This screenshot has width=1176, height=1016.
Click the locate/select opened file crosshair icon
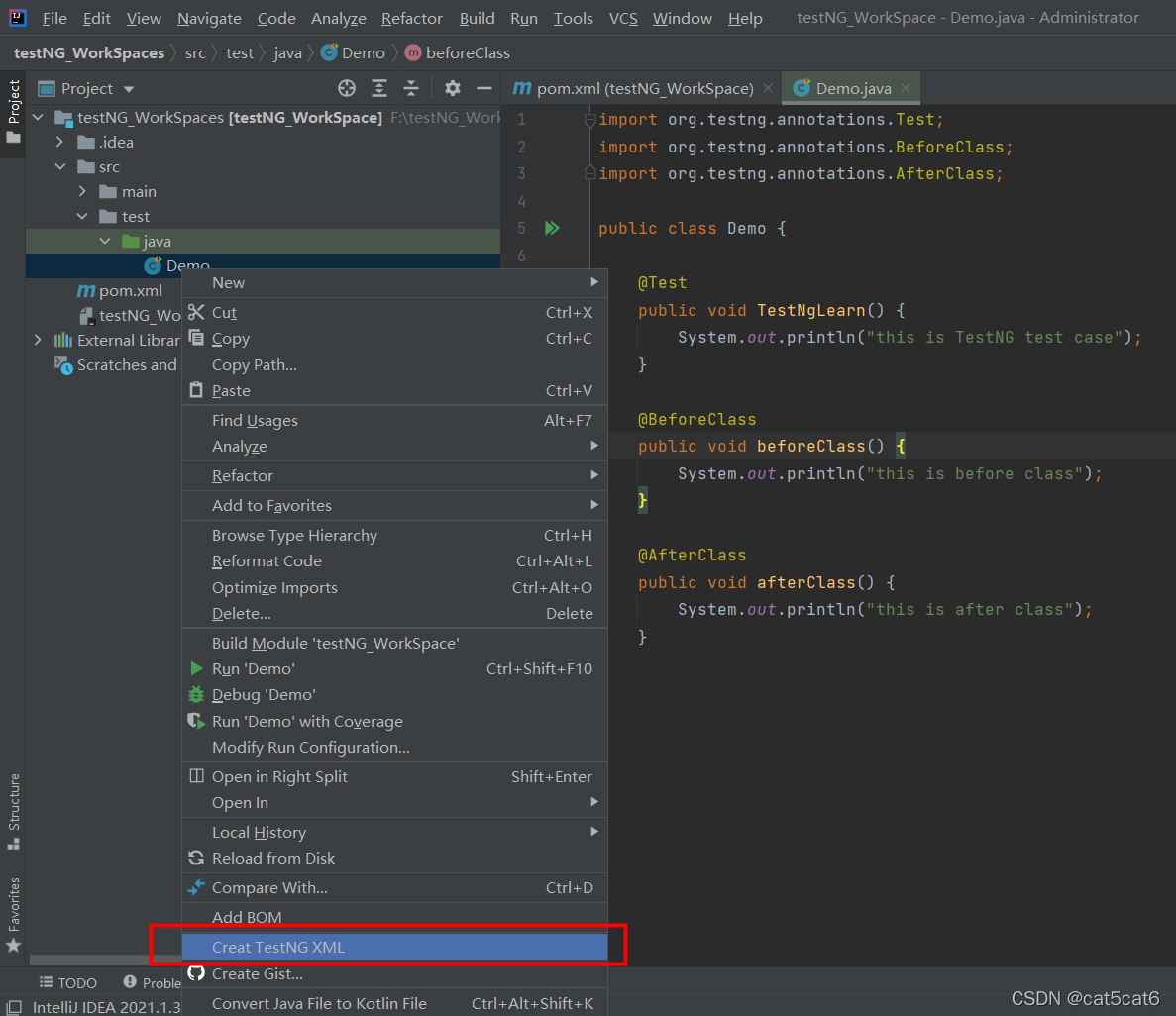coord(347,88)
